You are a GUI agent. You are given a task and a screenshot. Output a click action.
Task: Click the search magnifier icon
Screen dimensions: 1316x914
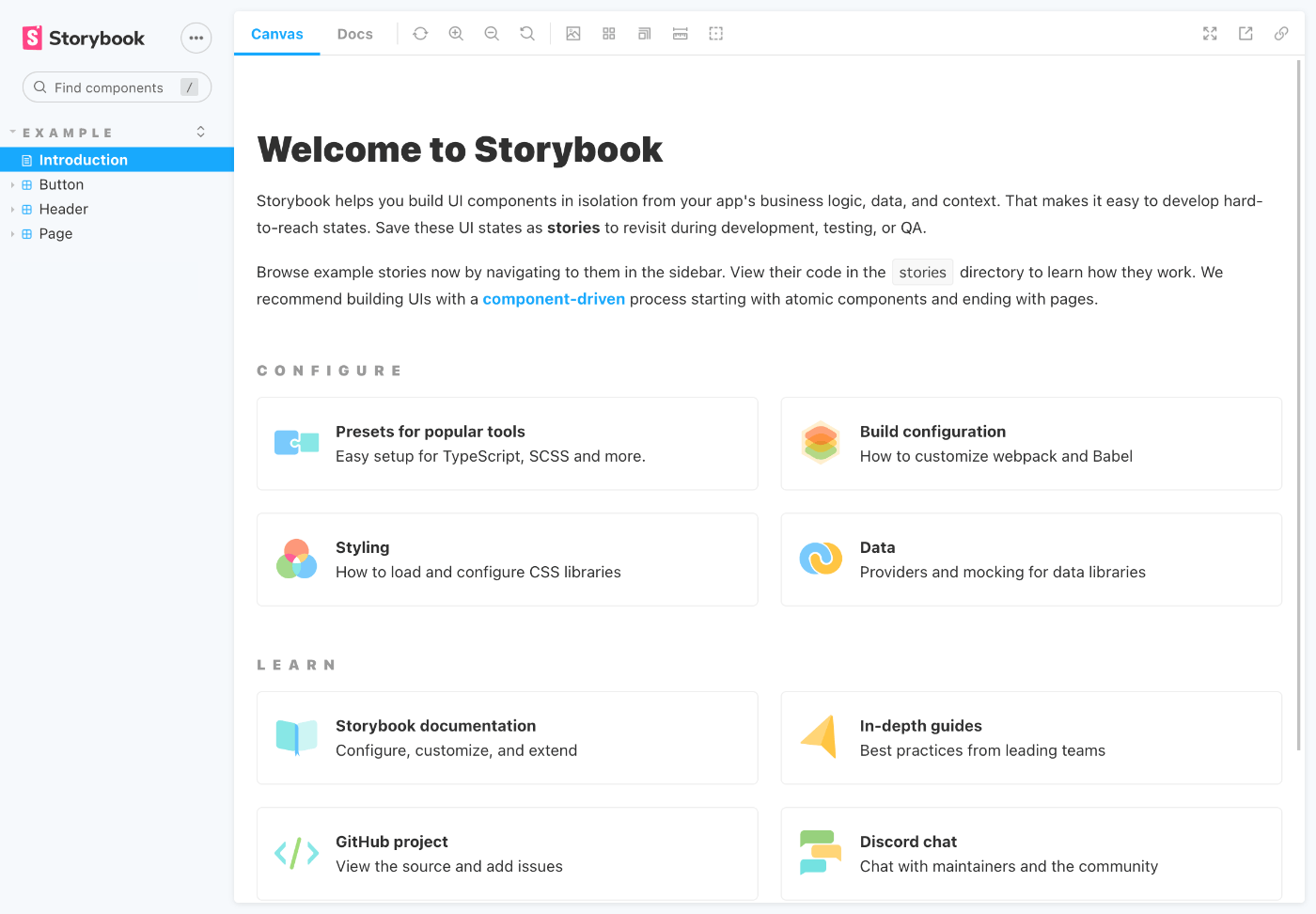pos(40,87)
